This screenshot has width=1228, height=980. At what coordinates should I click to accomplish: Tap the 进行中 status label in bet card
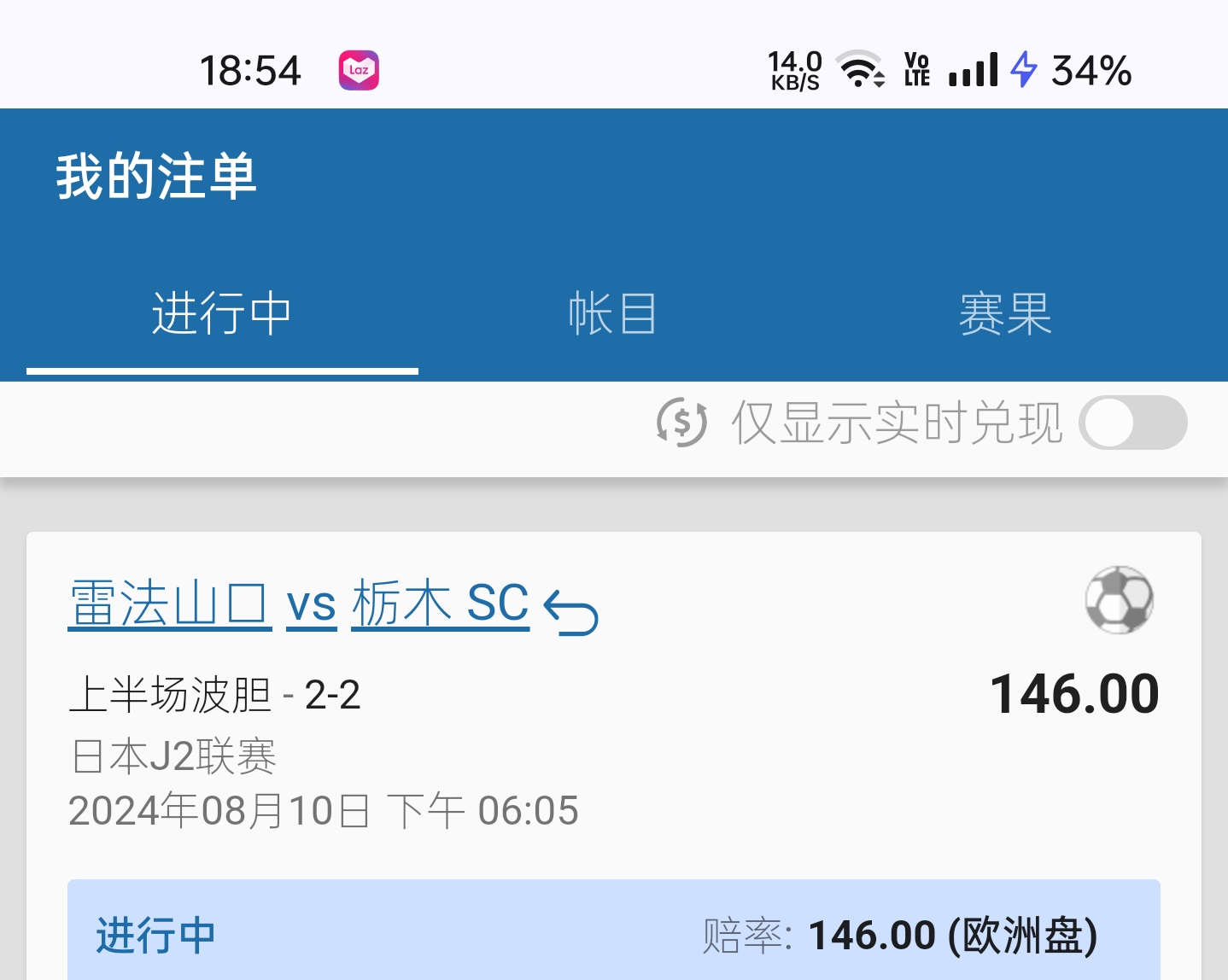(155, 936)
